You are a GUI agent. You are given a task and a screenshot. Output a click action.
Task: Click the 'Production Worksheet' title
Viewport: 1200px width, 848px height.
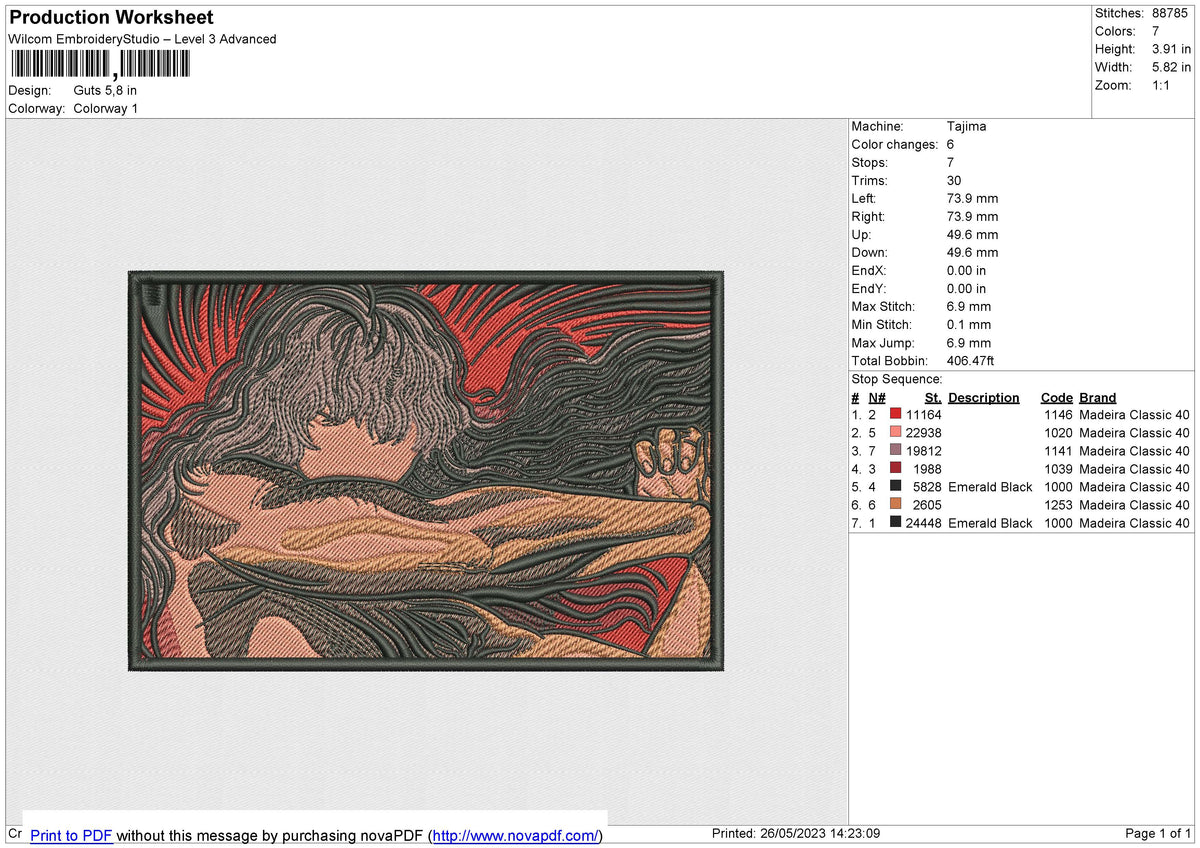[111, 18]
